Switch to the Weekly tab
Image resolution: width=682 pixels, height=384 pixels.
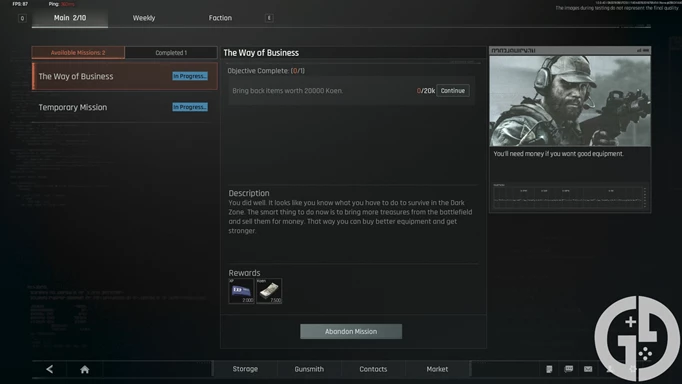[144, 18]
